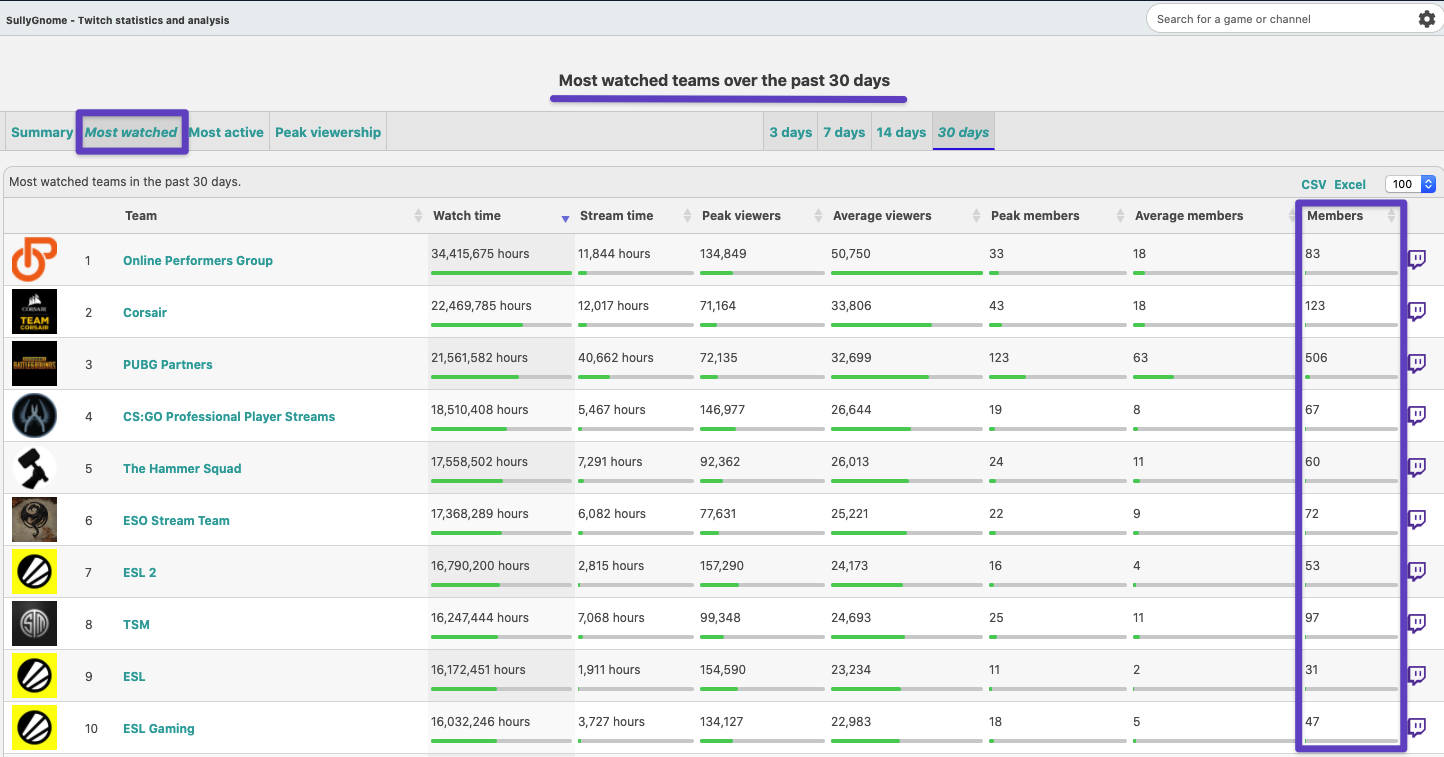Viewport: 1444px width, 757px height.
Task: Open the Peak viewership tab
Action: pyautogui.click(x=328, y=132)
